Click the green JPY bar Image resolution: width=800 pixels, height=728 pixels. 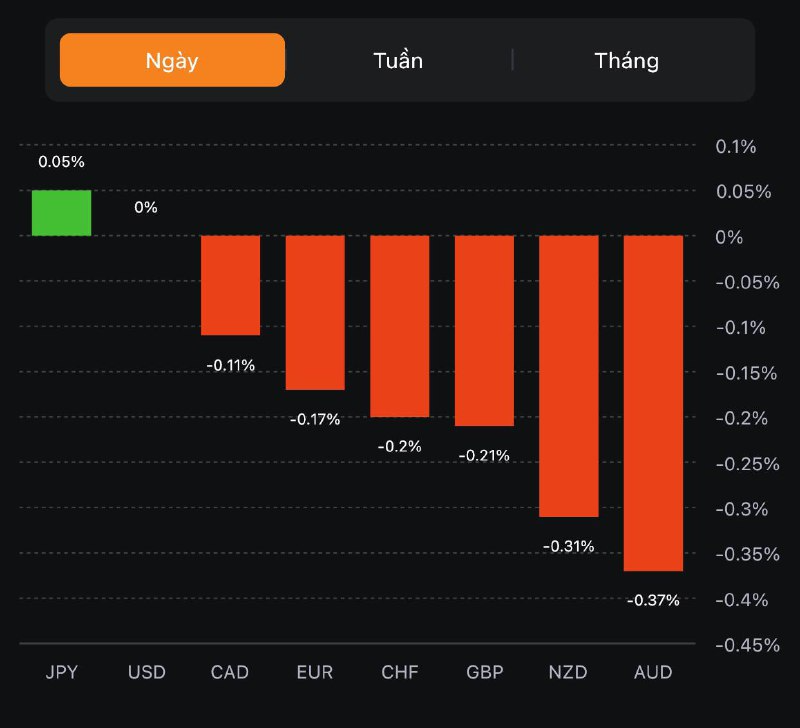pyautogui.click(x=61, y=213)
